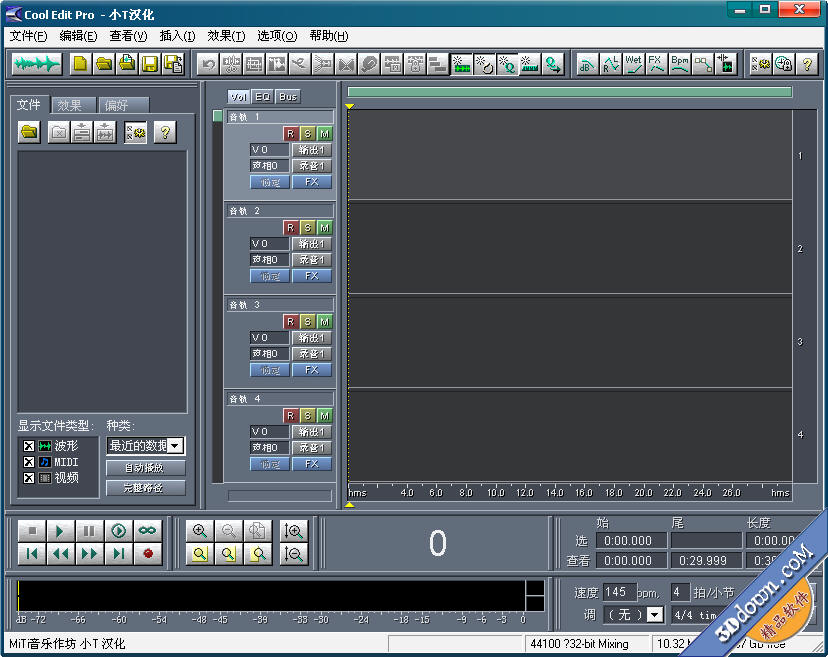Click the toolbar help question mark icon
The image size is (828, 657).
807,64
